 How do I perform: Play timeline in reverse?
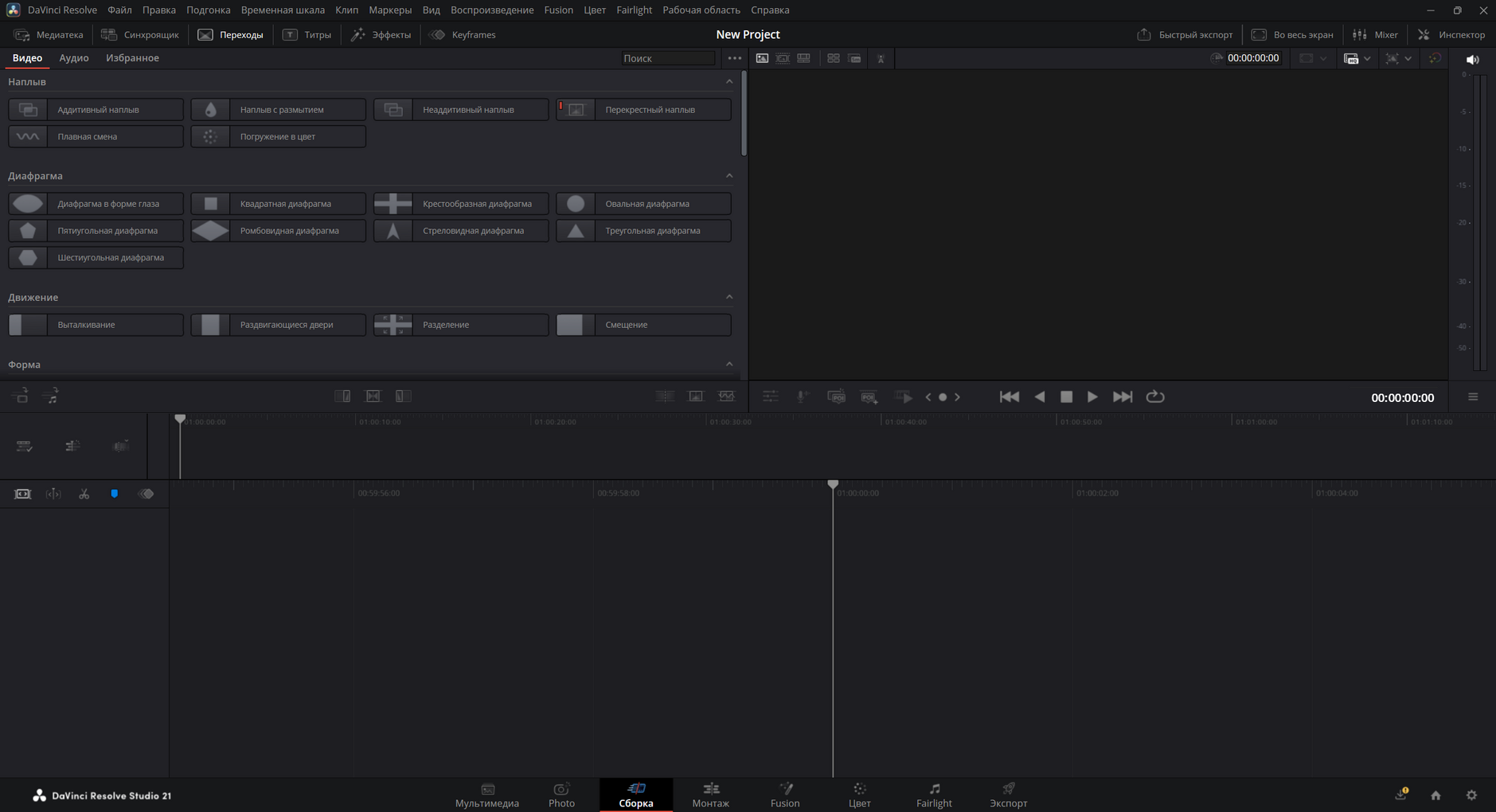pos(1039,396)
